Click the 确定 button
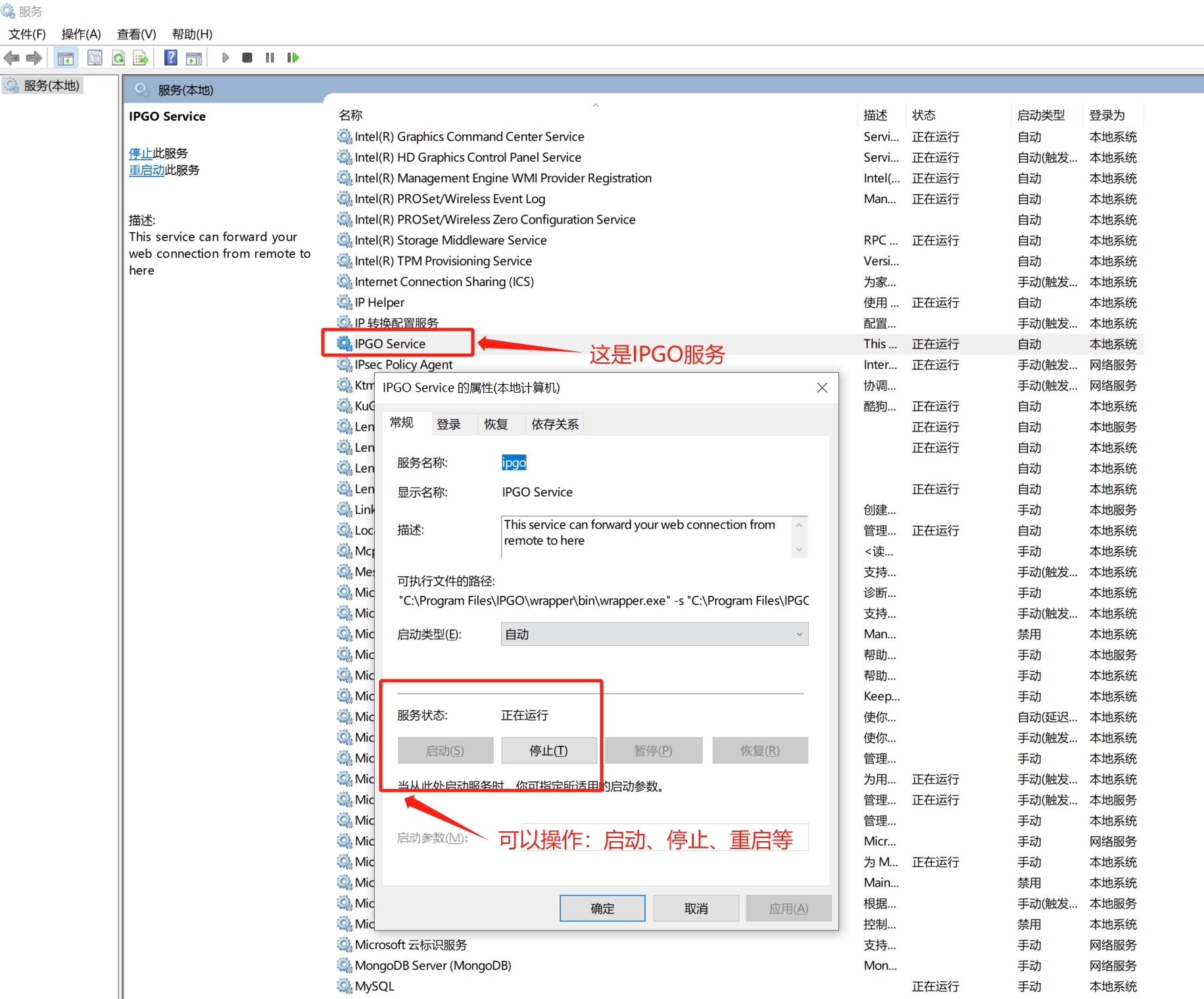Screen dimensions: 1204x999 (x=602, y=908)
